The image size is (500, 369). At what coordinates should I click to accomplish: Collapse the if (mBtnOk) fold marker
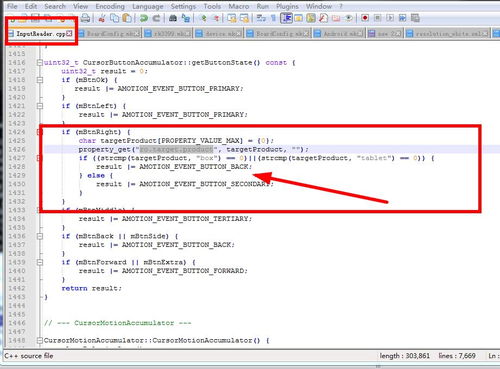coord(40,80)
